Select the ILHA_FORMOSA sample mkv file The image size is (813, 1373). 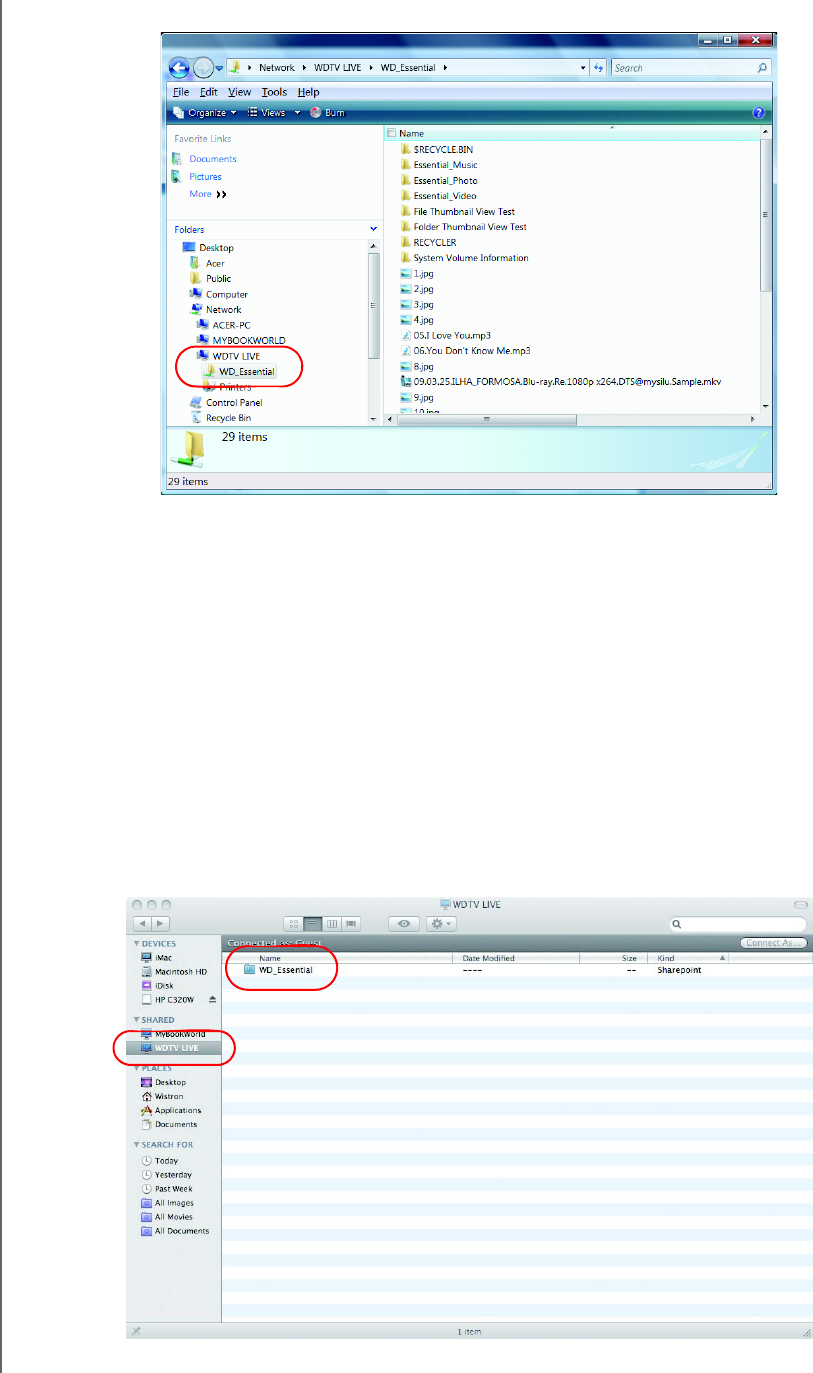[560, 381]
